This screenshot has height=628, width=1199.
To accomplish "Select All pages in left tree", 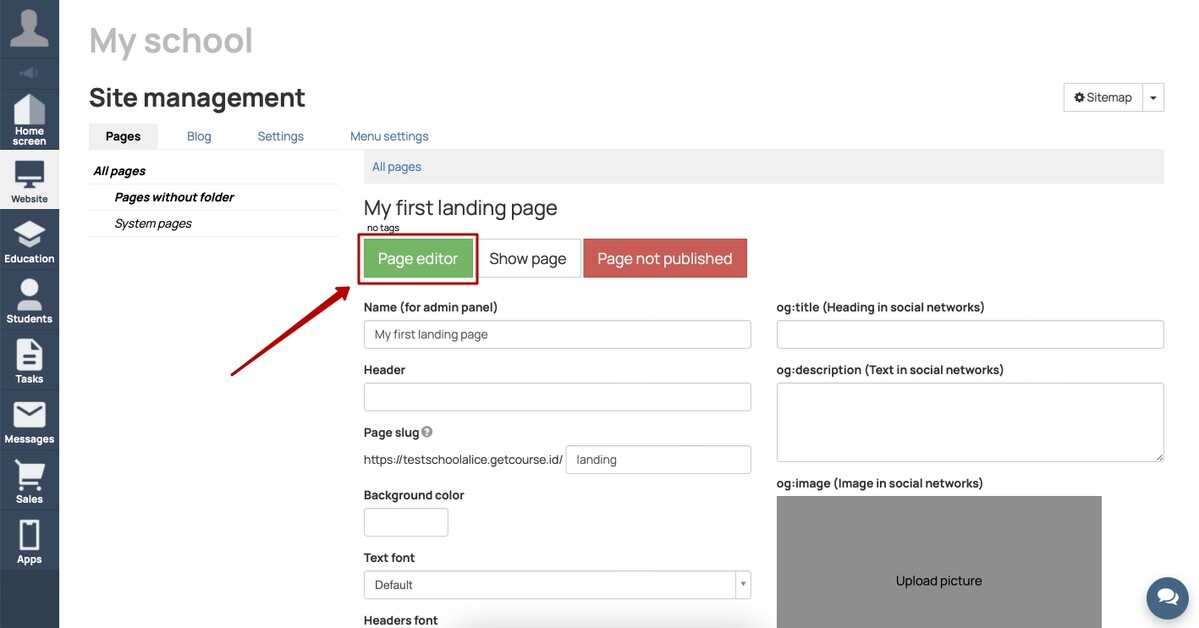I will coord(119,171).
